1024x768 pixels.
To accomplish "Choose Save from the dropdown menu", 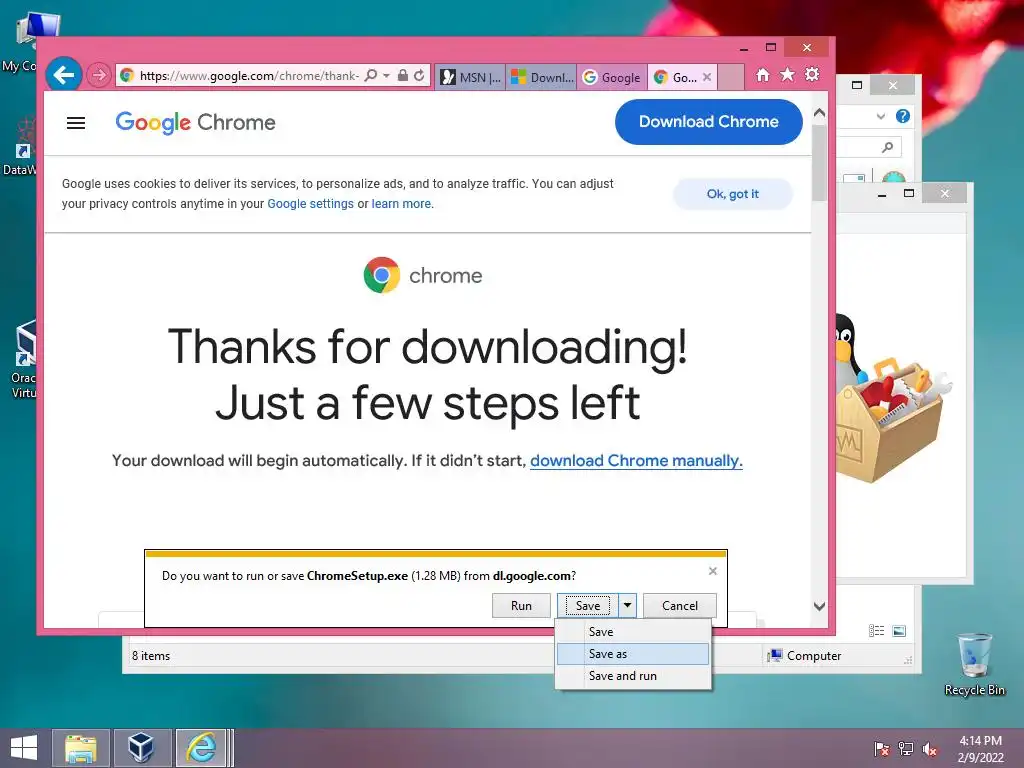I will (x=633, y=632).
